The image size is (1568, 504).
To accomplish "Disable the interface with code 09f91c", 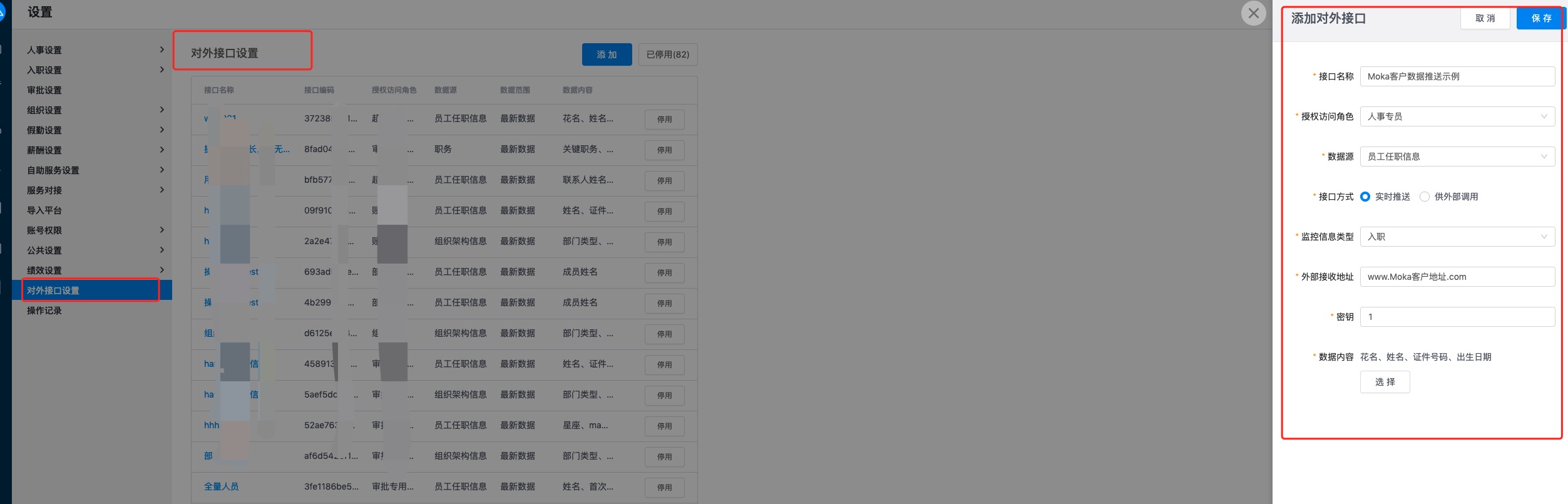I will 664,211.
